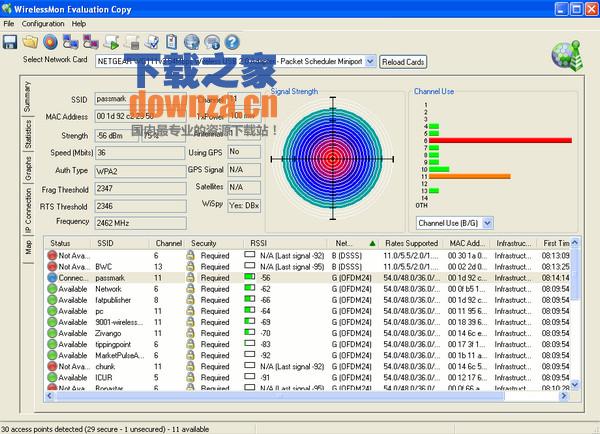Image resolution: width=600 pixels, height=434 pixels.
Task: Select the Summary side tab
Action: click(27, 96)
